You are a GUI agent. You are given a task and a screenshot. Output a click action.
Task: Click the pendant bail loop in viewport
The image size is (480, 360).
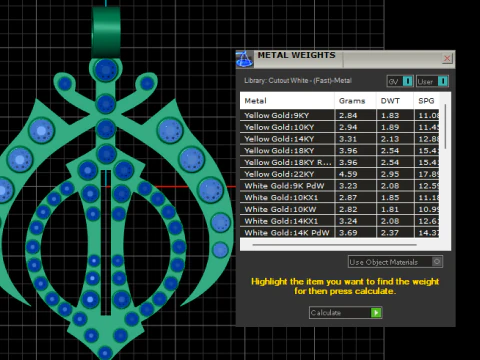(x=106, y=32)
